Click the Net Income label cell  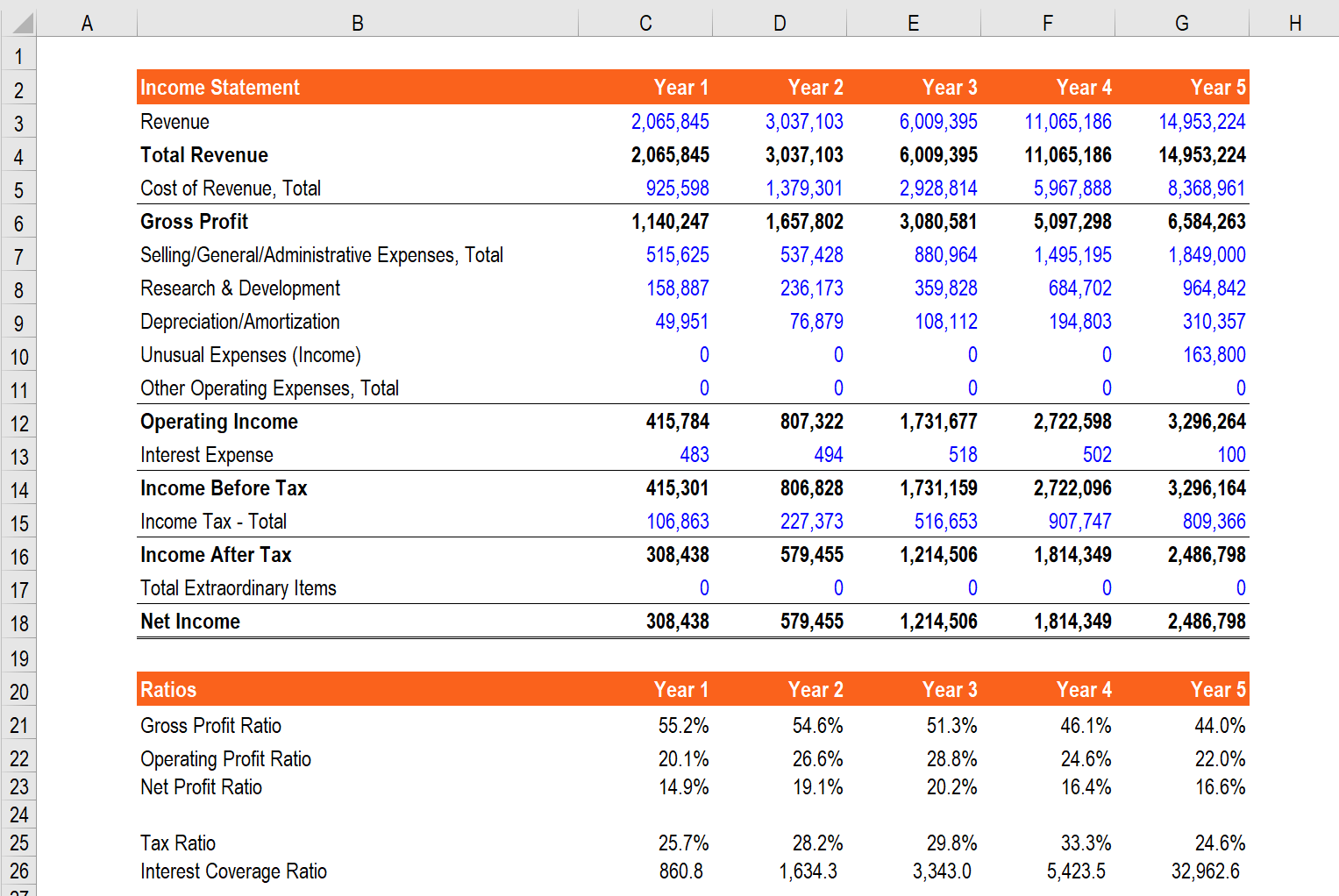click(189, 622)
